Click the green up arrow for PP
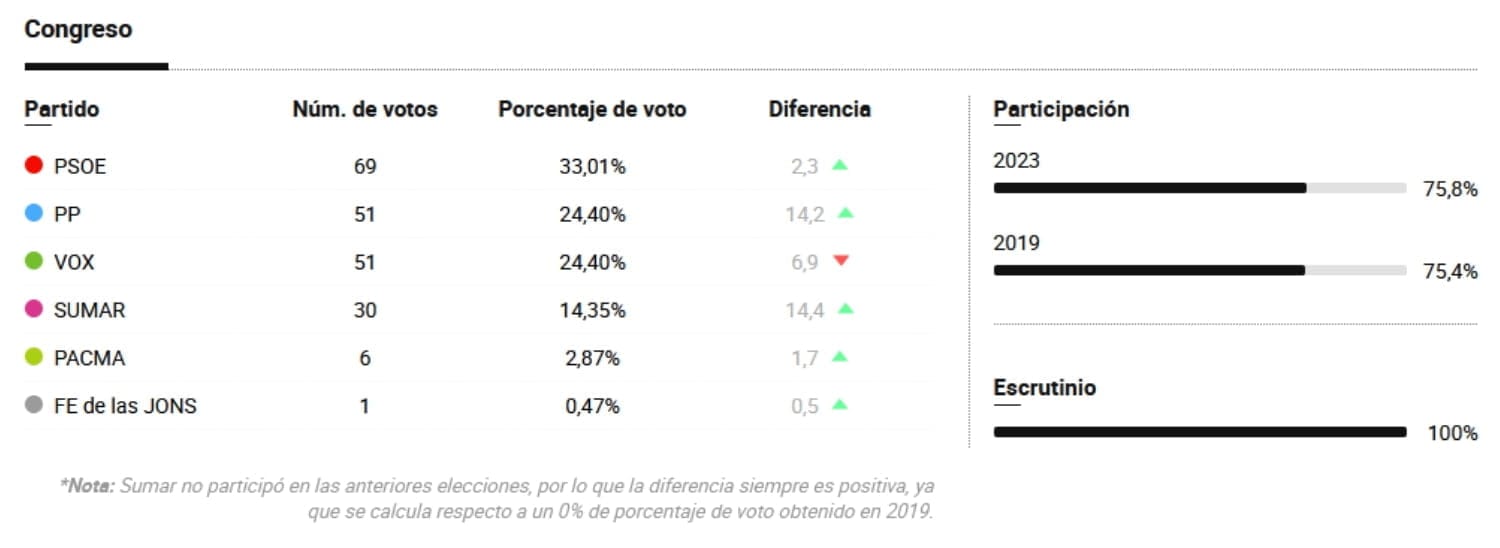Image resolution: width=1500 pixels, height=548 pixels. coord(845,213)
